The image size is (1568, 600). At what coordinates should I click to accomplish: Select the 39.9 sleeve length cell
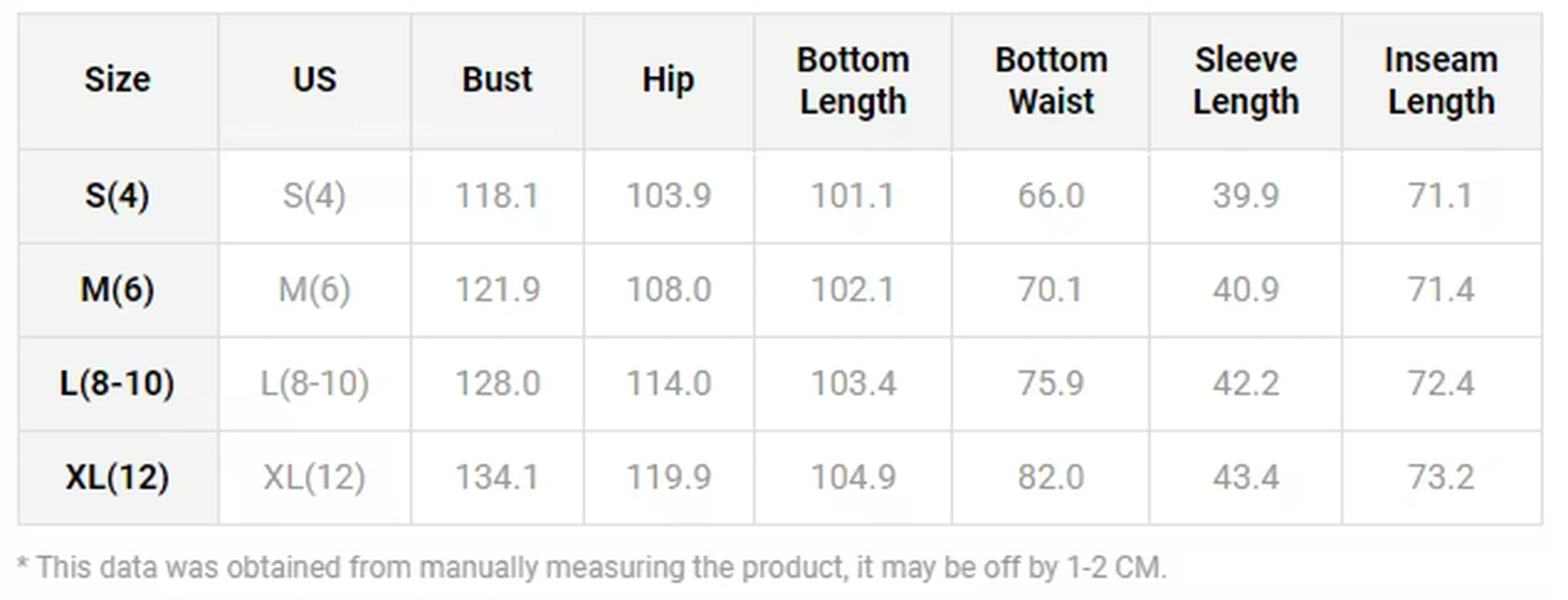click(x=1246, y=196)
